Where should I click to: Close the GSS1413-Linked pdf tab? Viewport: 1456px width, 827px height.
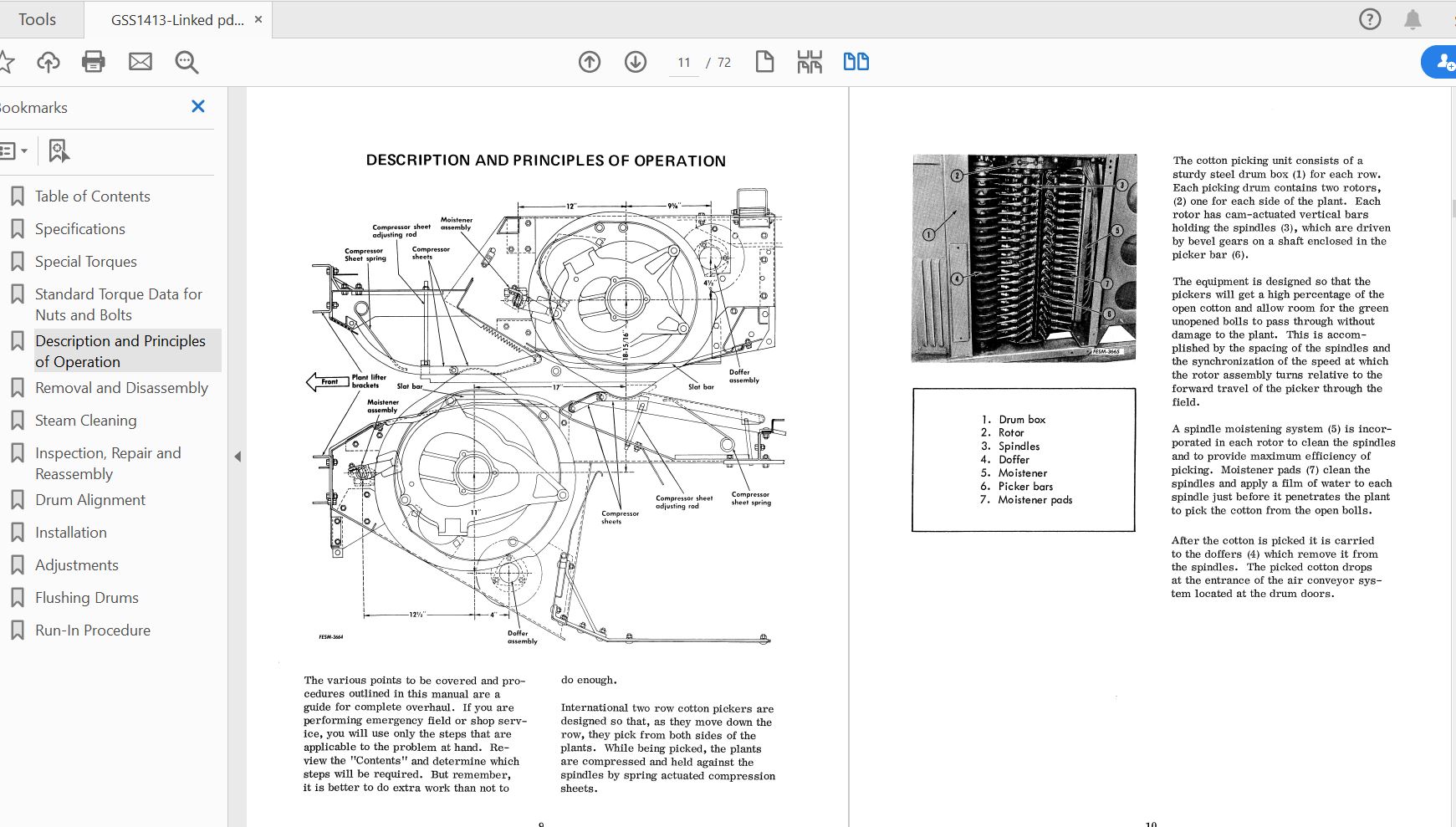[x=258, y=19]
